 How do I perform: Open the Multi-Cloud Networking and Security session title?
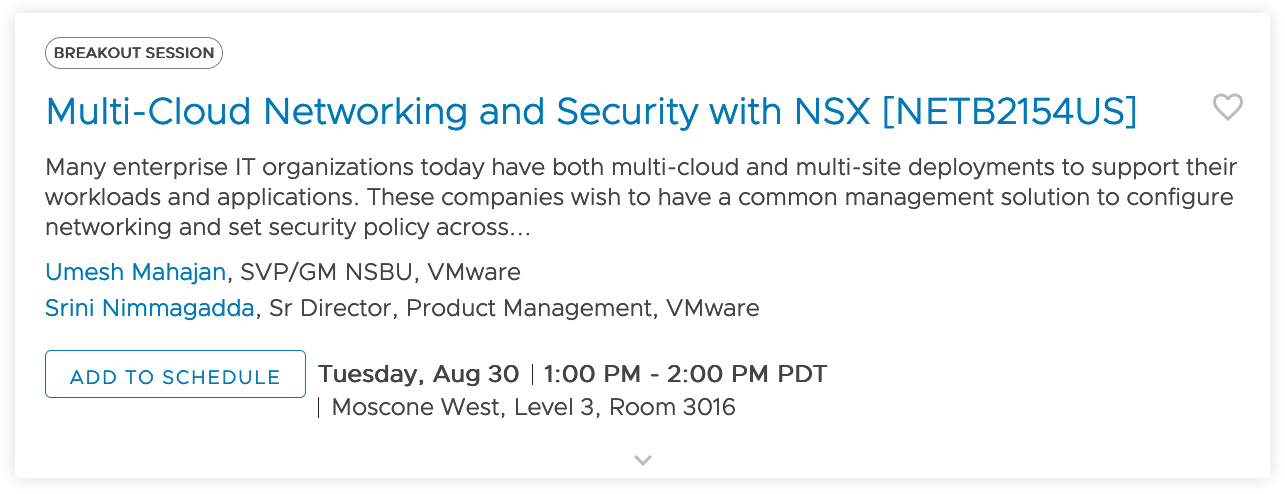[590, 112]
